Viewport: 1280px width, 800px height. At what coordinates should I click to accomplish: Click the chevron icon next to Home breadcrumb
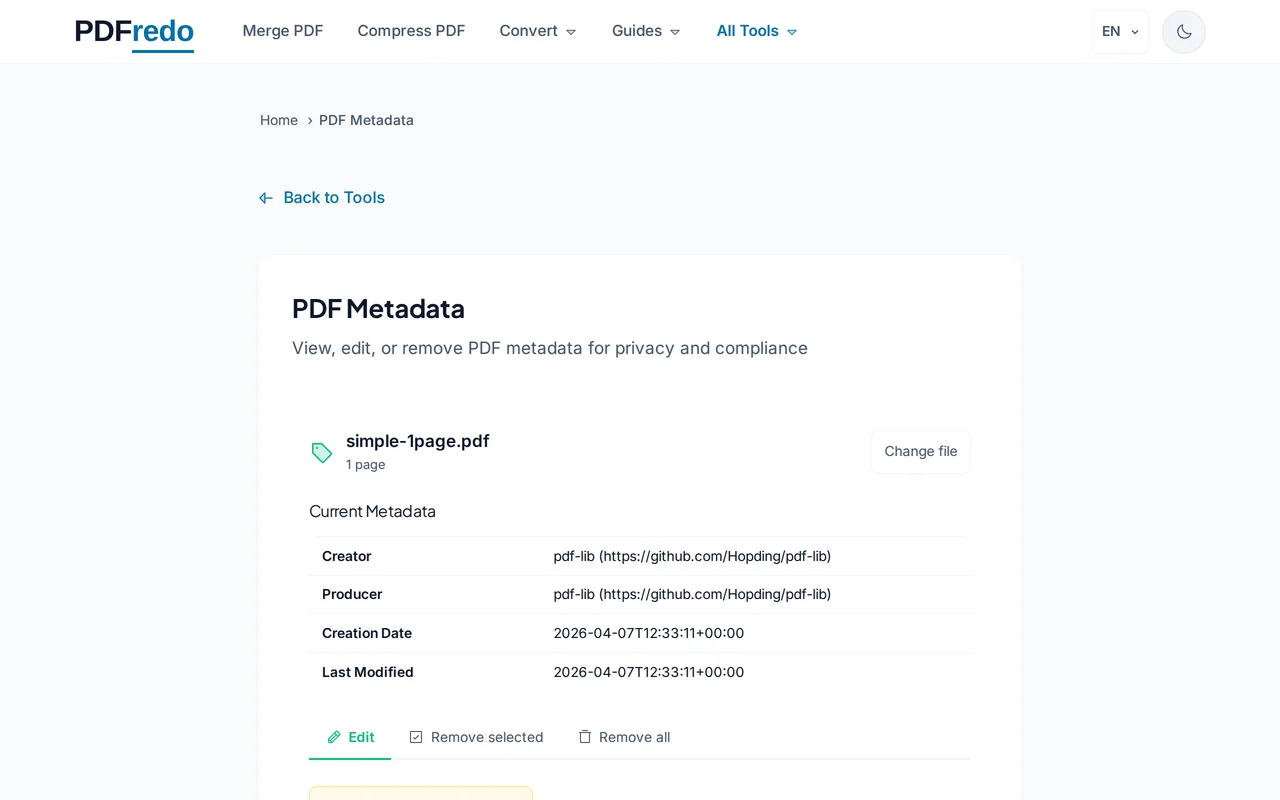click(x=309, y=120)
